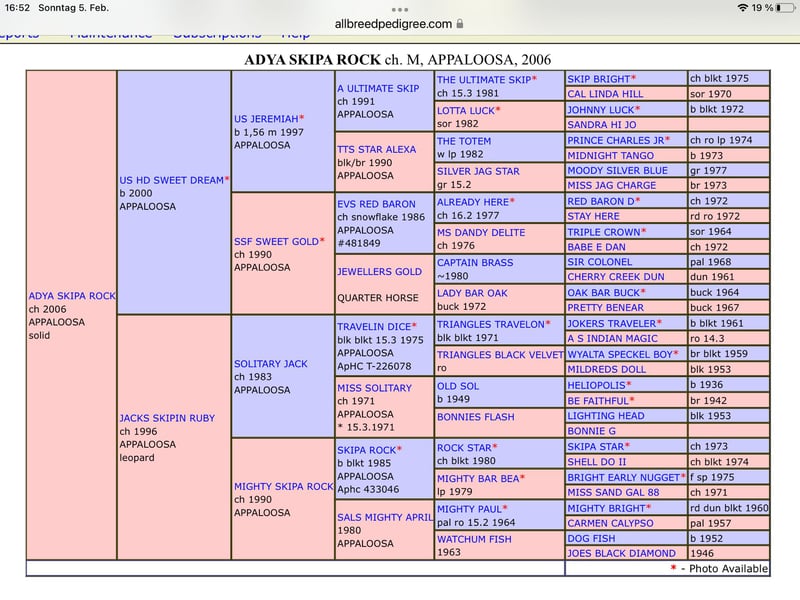Open the Maintenance menu item

pyautogui.click(x=110, y=36)
